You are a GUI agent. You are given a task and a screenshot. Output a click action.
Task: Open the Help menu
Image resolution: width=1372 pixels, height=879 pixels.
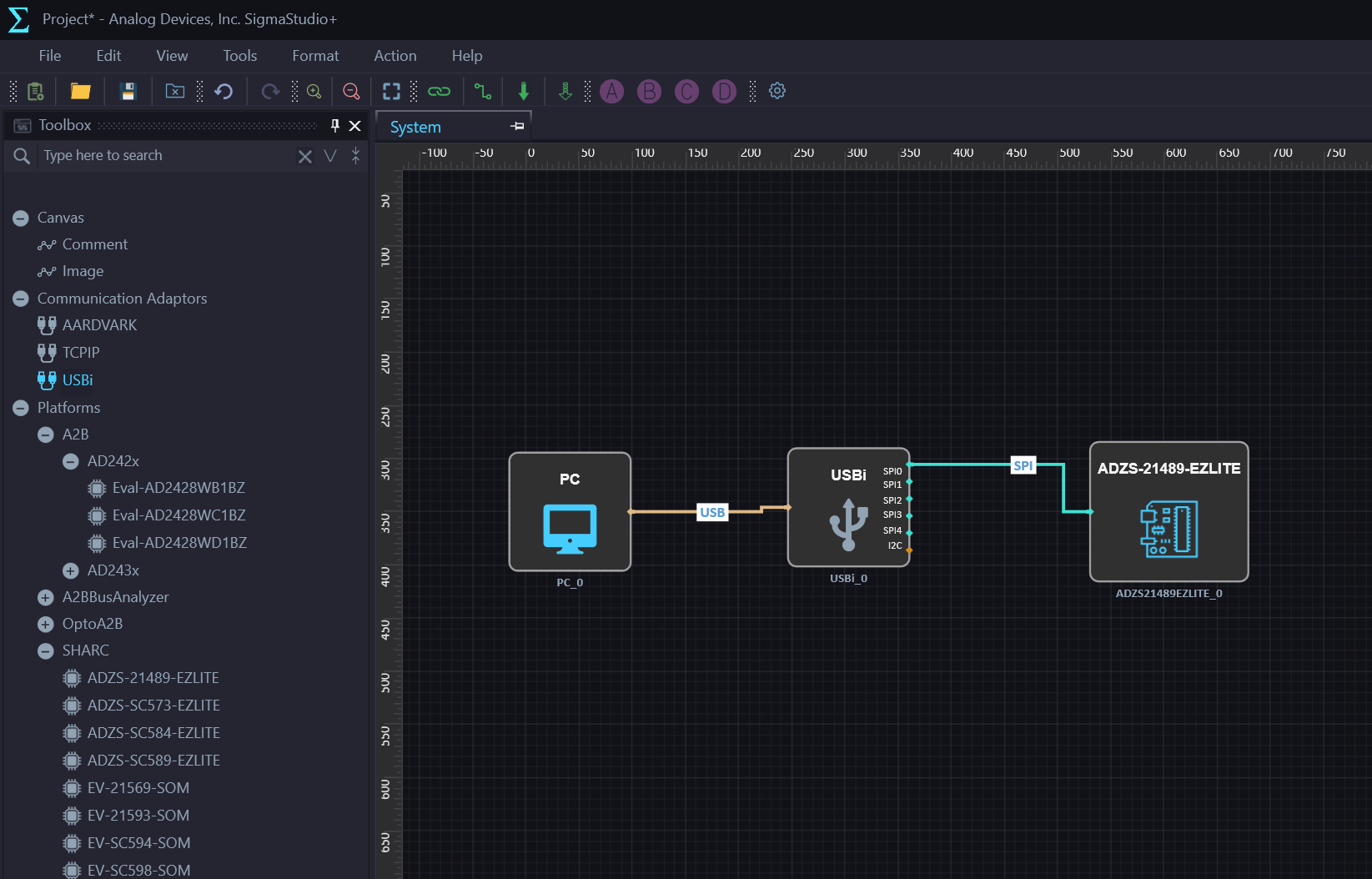(x=467, y=56)
